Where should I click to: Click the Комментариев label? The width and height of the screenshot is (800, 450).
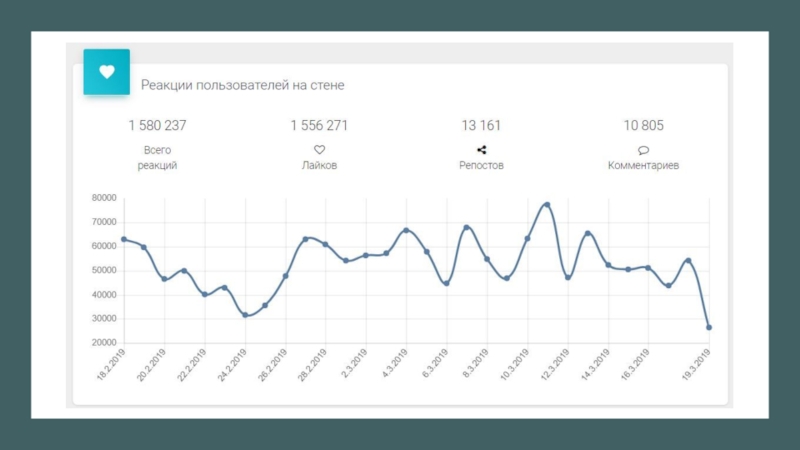643,166
